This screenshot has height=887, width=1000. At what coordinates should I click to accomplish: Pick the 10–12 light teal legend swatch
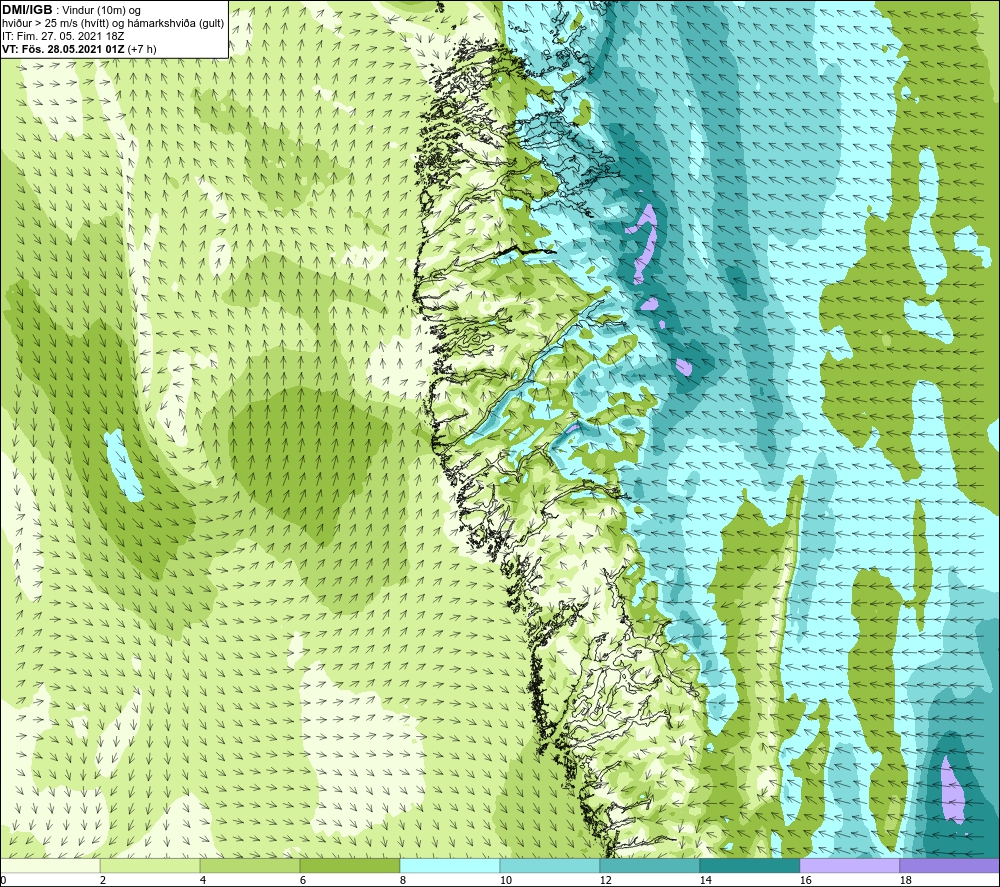click(x=549, y=866)
